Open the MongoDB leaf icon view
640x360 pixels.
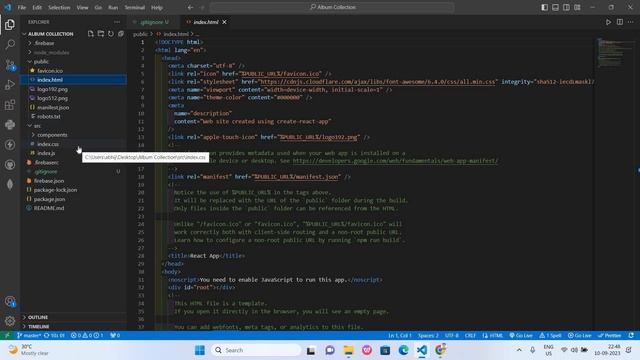pos(10,184)
